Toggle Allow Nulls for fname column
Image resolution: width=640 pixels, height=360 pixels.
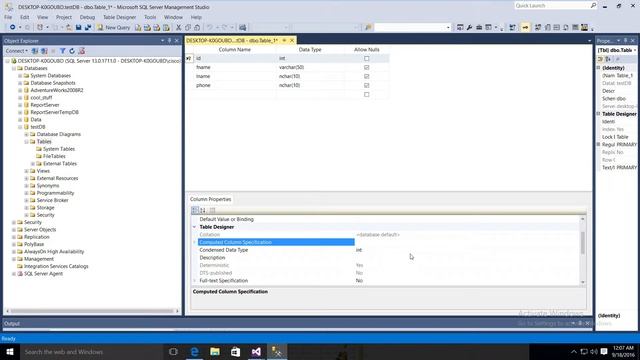tap(367, 67)
